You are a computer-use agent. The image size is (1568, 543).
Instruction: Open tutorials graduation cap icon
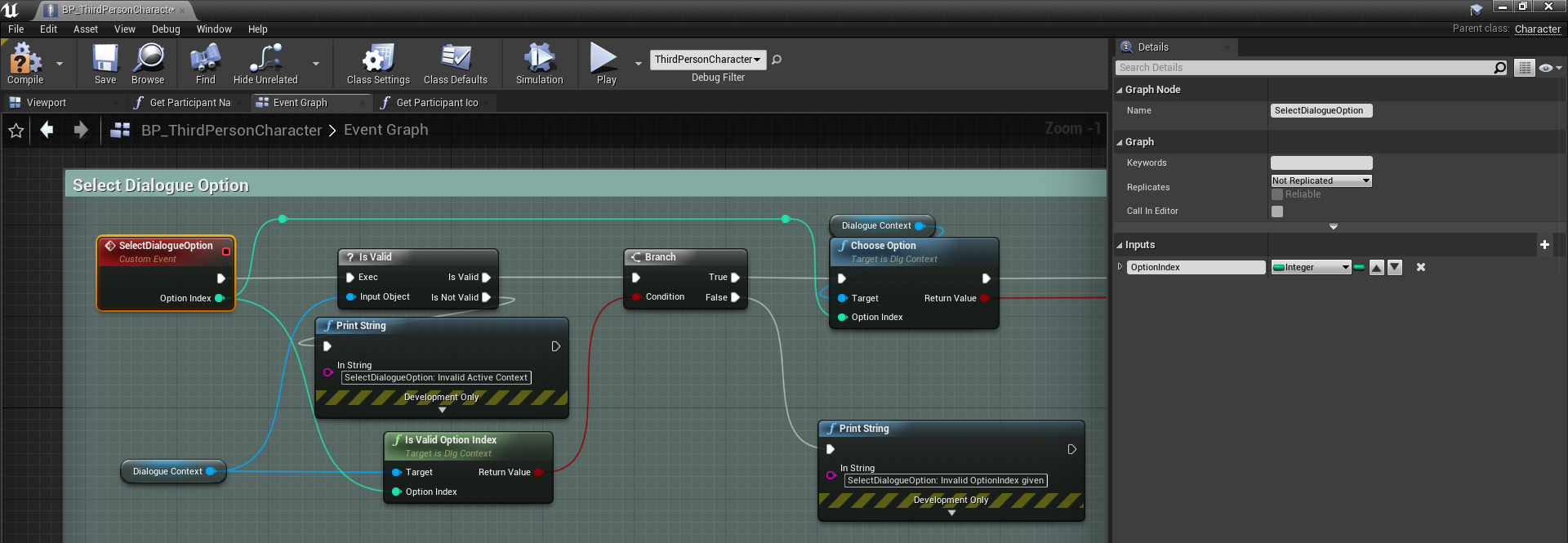pyautogui.click(x=1477, y=10)
